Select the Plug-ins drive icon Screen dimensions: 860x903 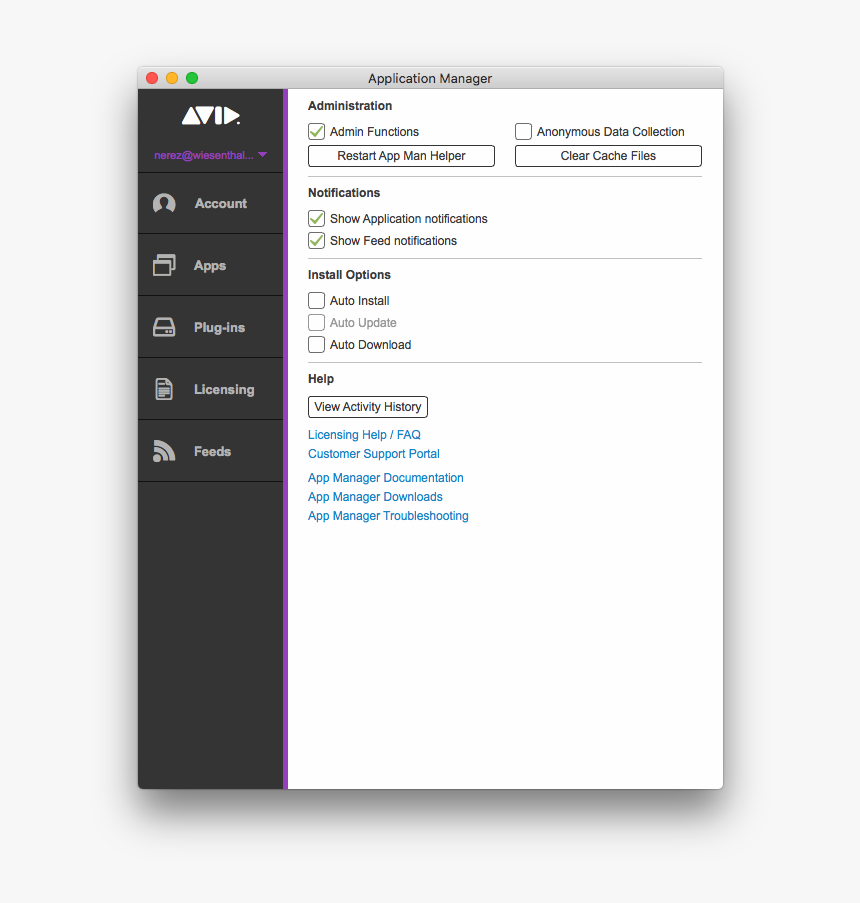pos(164,327)
